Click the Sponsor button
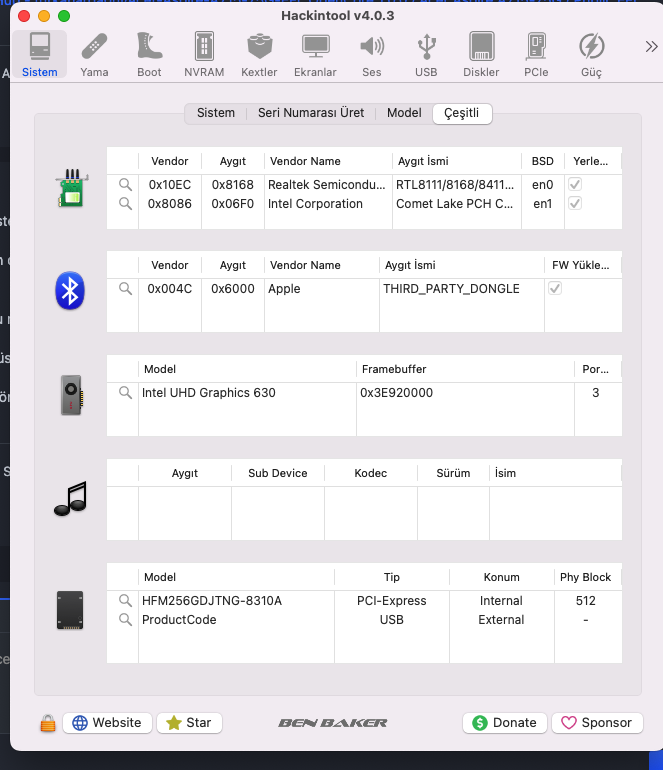 [596, 723]
